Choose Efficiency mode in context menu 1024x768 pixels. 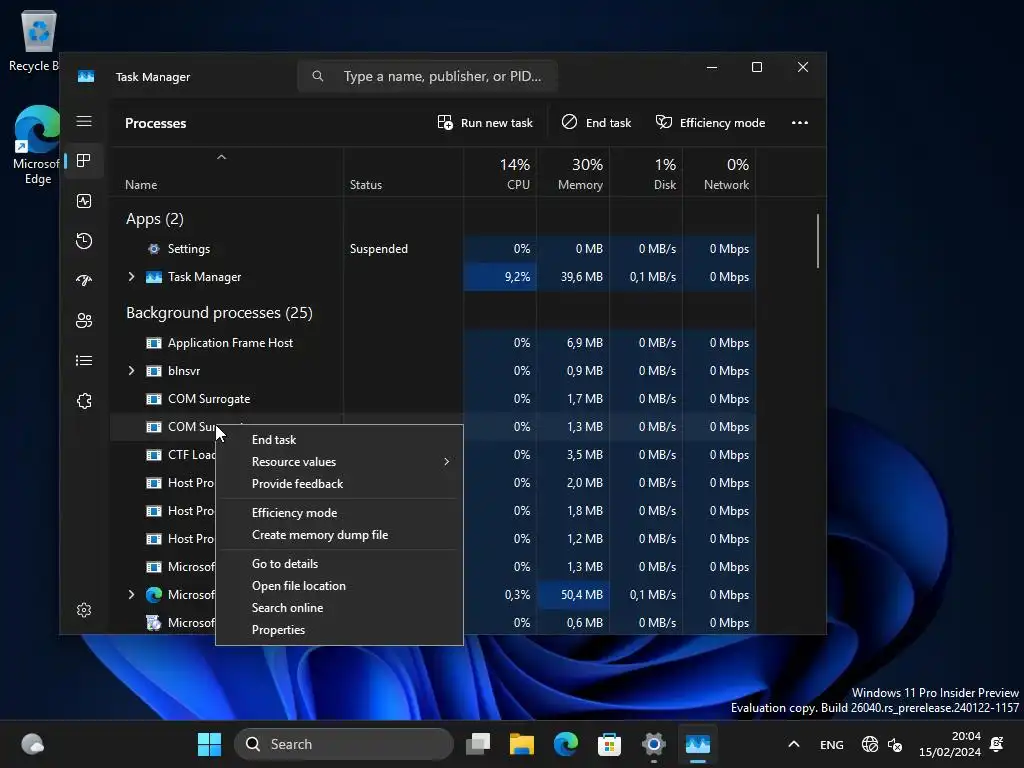pyautogui.click(x=339, y=513)
